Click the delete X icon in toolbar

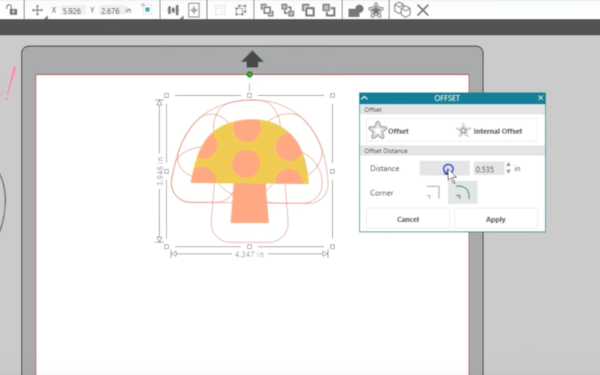[x=423, y=10]
